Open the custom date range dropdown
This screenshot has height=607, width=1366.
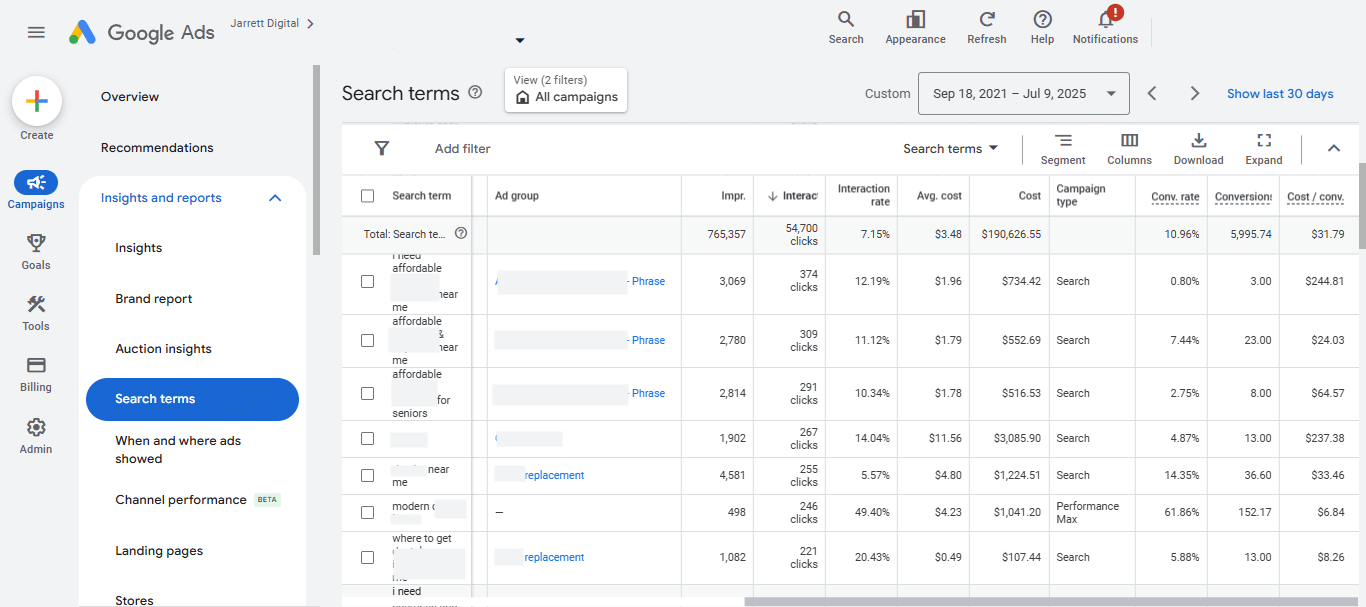pos(1024,94)
